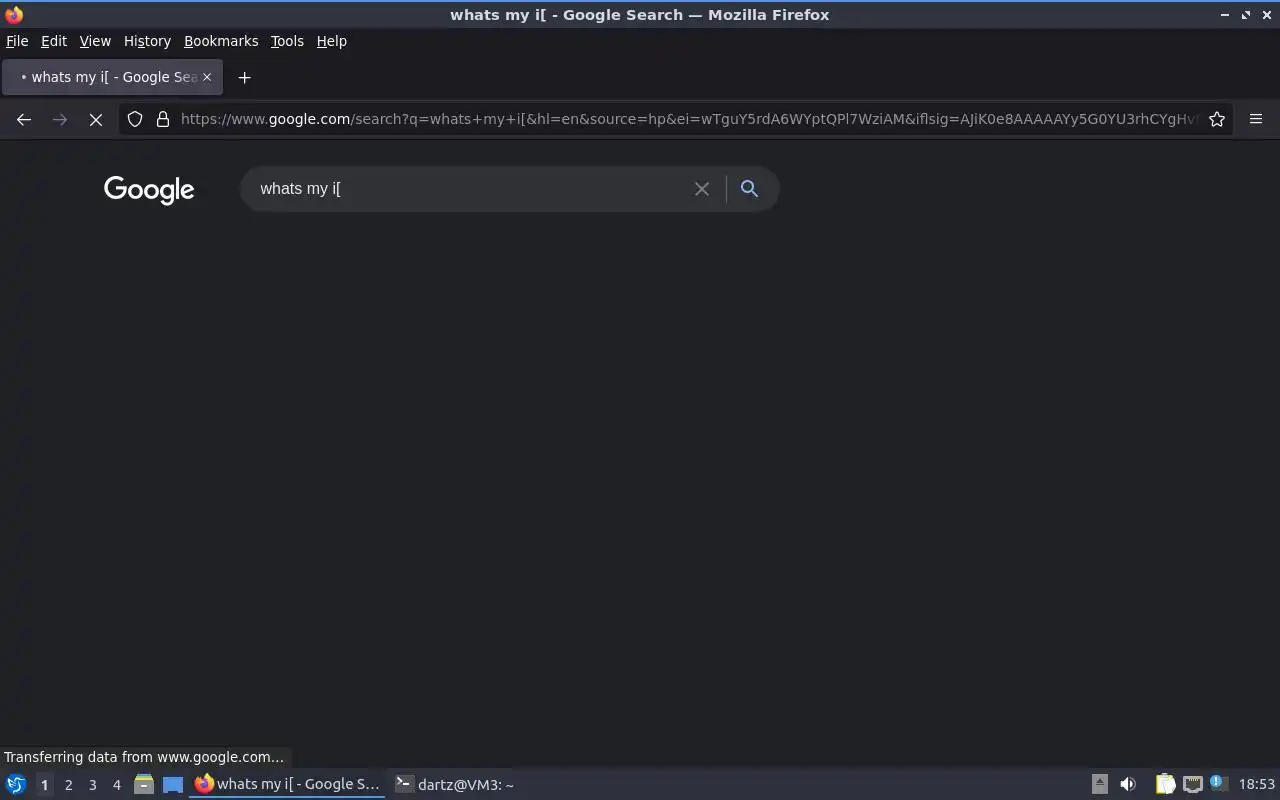
Task: Open the File menu
Action: coord(17,41)
